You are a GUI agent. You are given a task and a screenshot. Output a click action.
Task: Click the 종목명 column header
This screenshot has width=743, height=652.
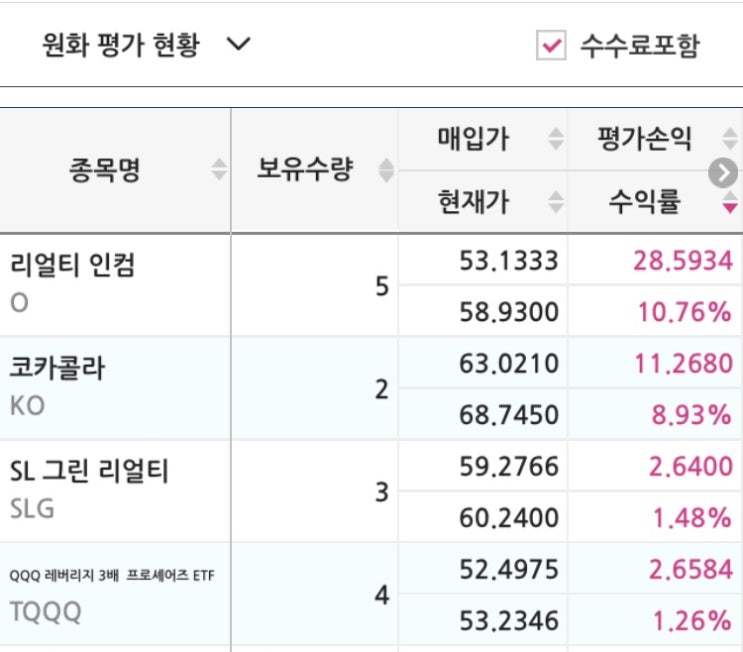pos(105,171)
